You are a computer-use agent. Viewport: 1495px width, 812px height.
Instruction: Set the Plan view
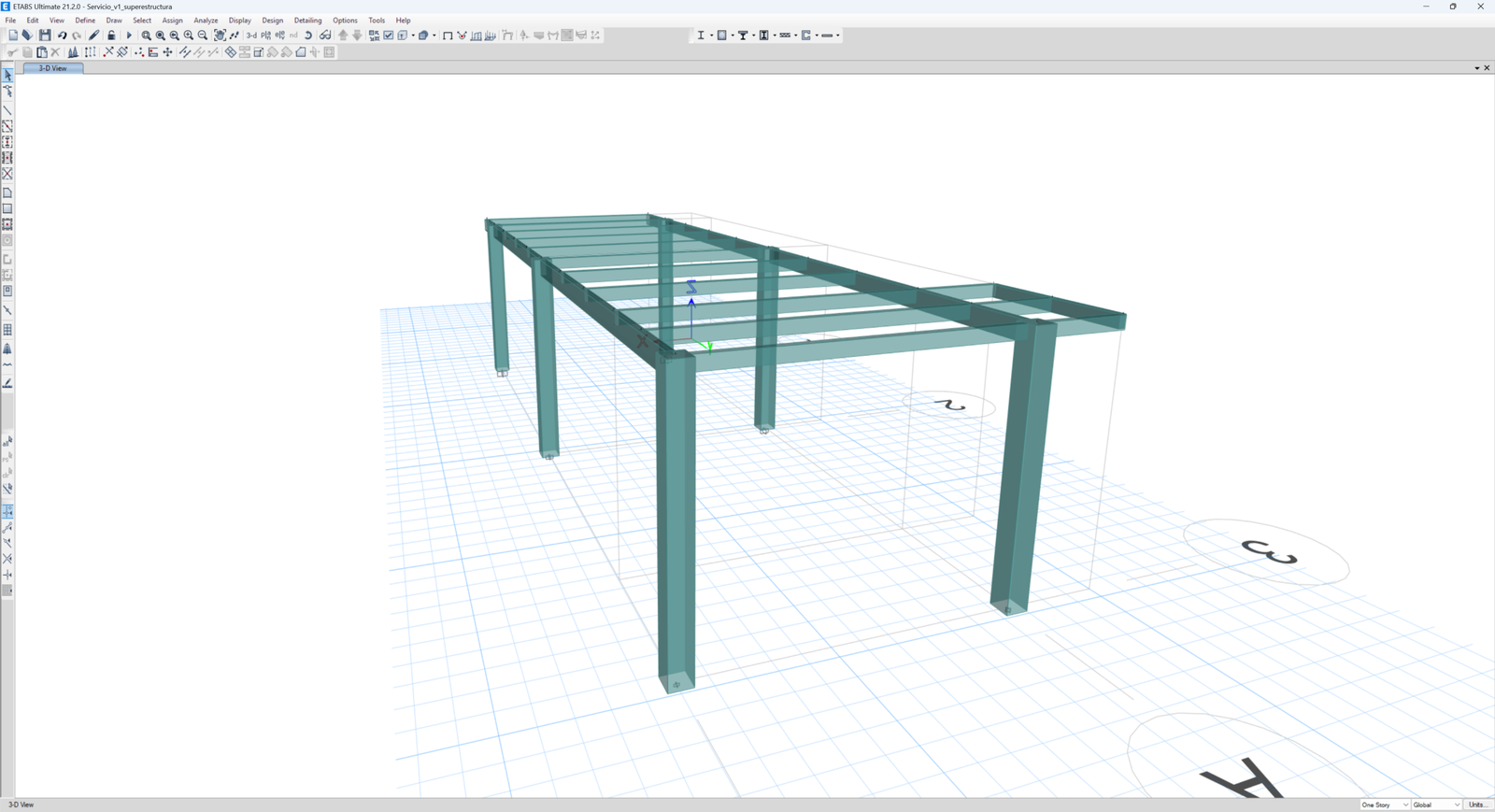tap(266, 36)
